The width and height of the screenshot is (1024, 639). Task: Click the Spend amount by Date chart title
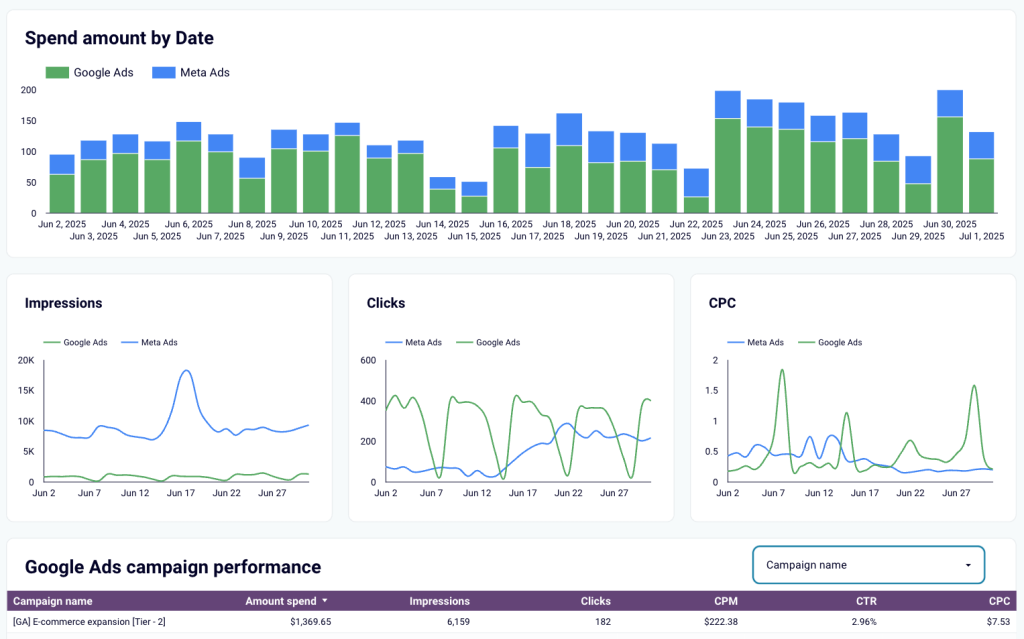pyautogui.click(x=119, y=38)
